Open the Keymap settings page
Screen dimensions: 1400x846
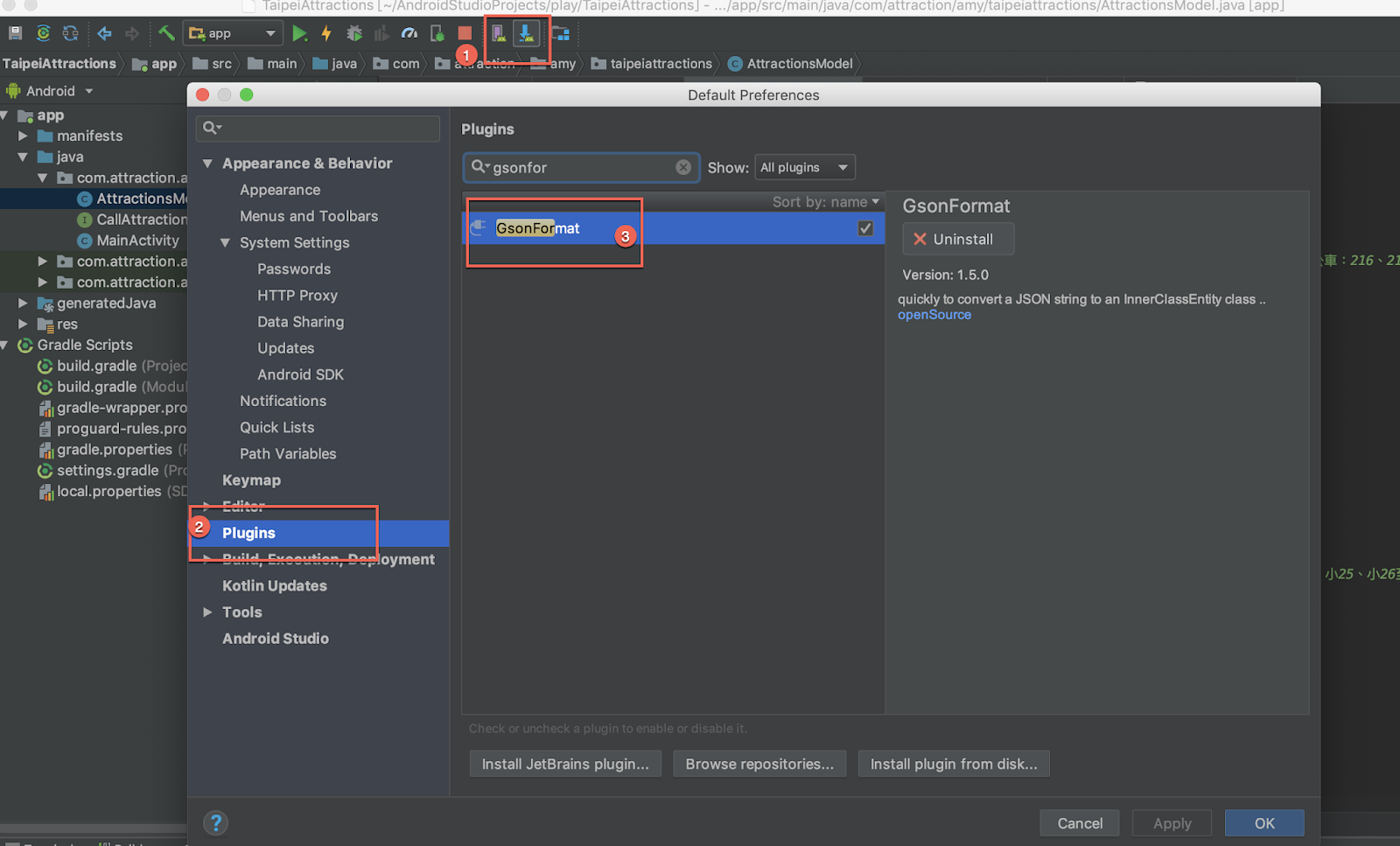pos(251,480)
